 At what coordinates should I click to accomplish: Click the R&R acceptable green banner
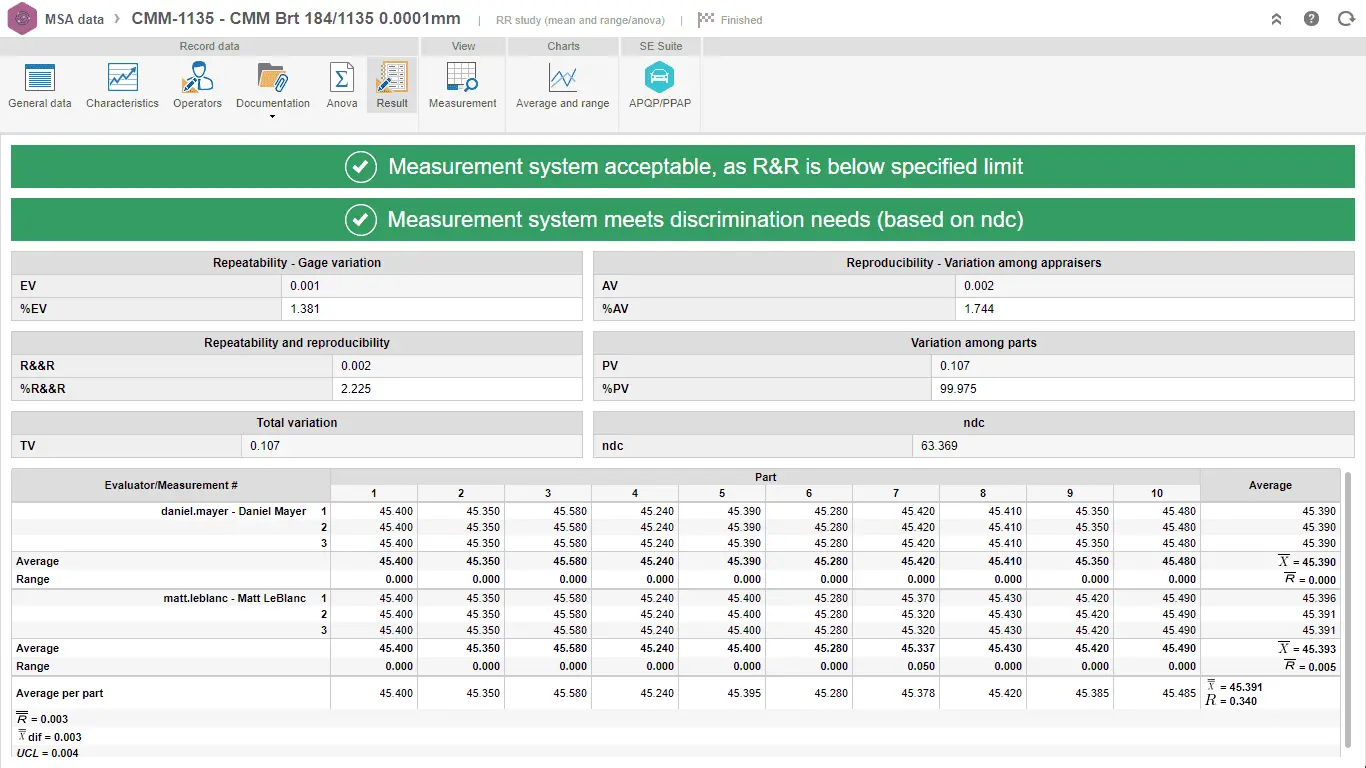click(683, 166)
